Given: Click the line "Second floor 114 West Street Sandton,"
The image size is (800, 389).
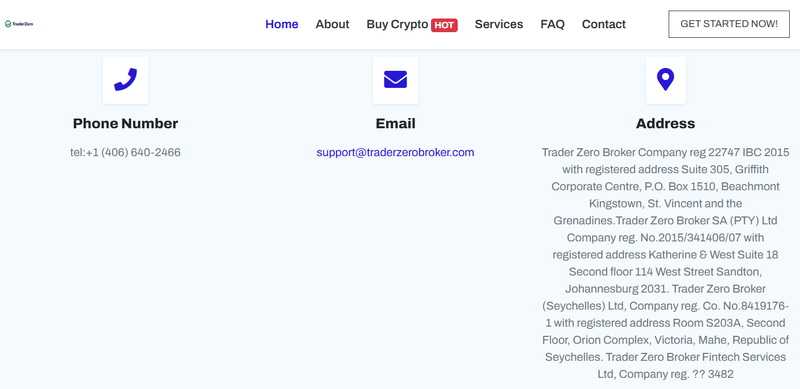Looking at the screenshot, I should click(665, 272).
